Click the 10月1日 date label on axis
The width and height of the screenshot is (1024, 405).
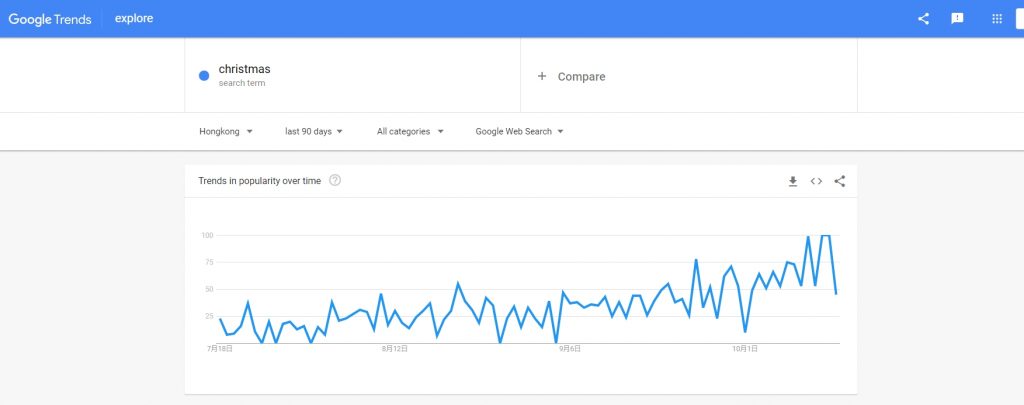pyautogui.click(x=745, y=348)
